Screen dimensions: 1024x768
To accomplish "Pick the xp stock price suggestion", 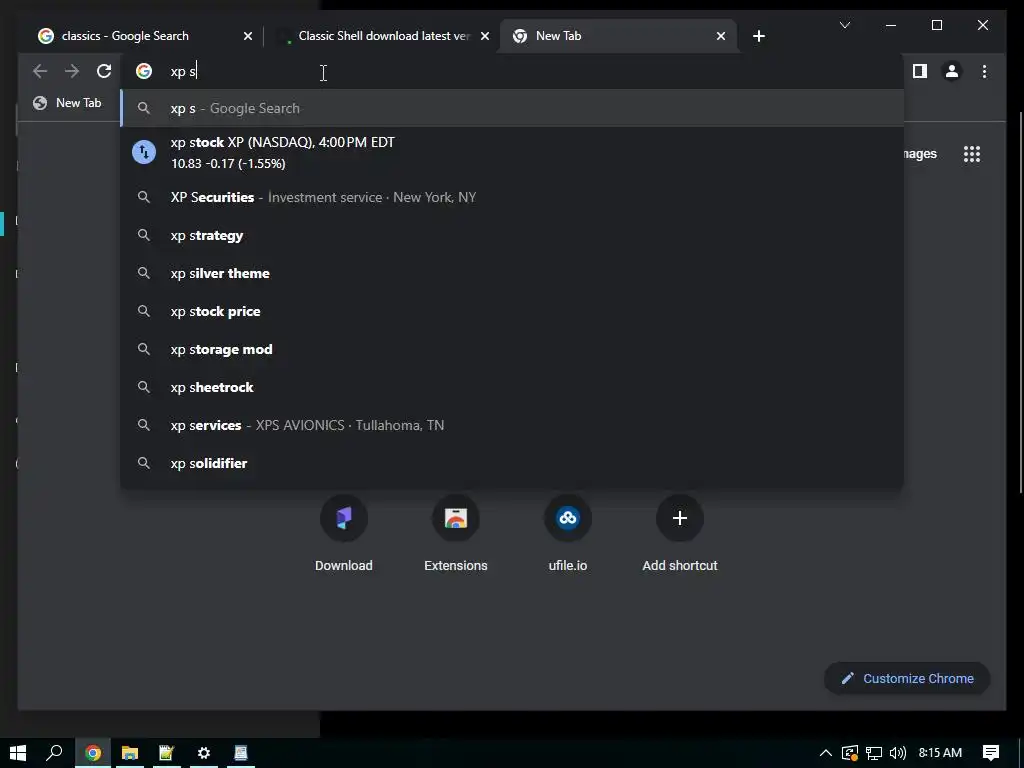I will point(513,311).
